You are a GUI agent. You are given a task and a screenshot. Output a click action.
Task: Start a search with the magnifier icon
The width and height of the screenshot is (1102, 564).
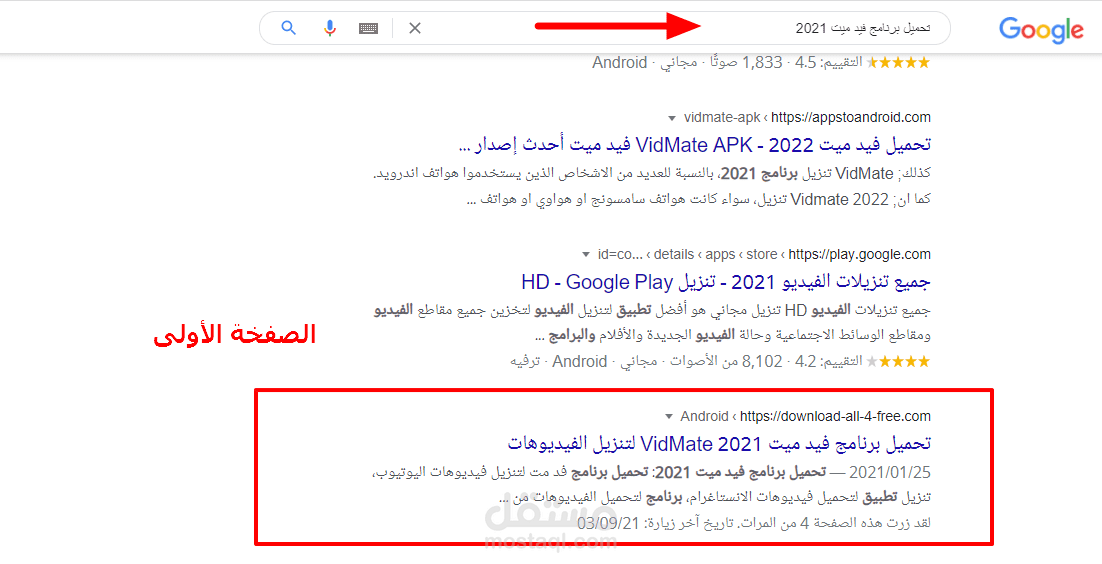(287, 28)
